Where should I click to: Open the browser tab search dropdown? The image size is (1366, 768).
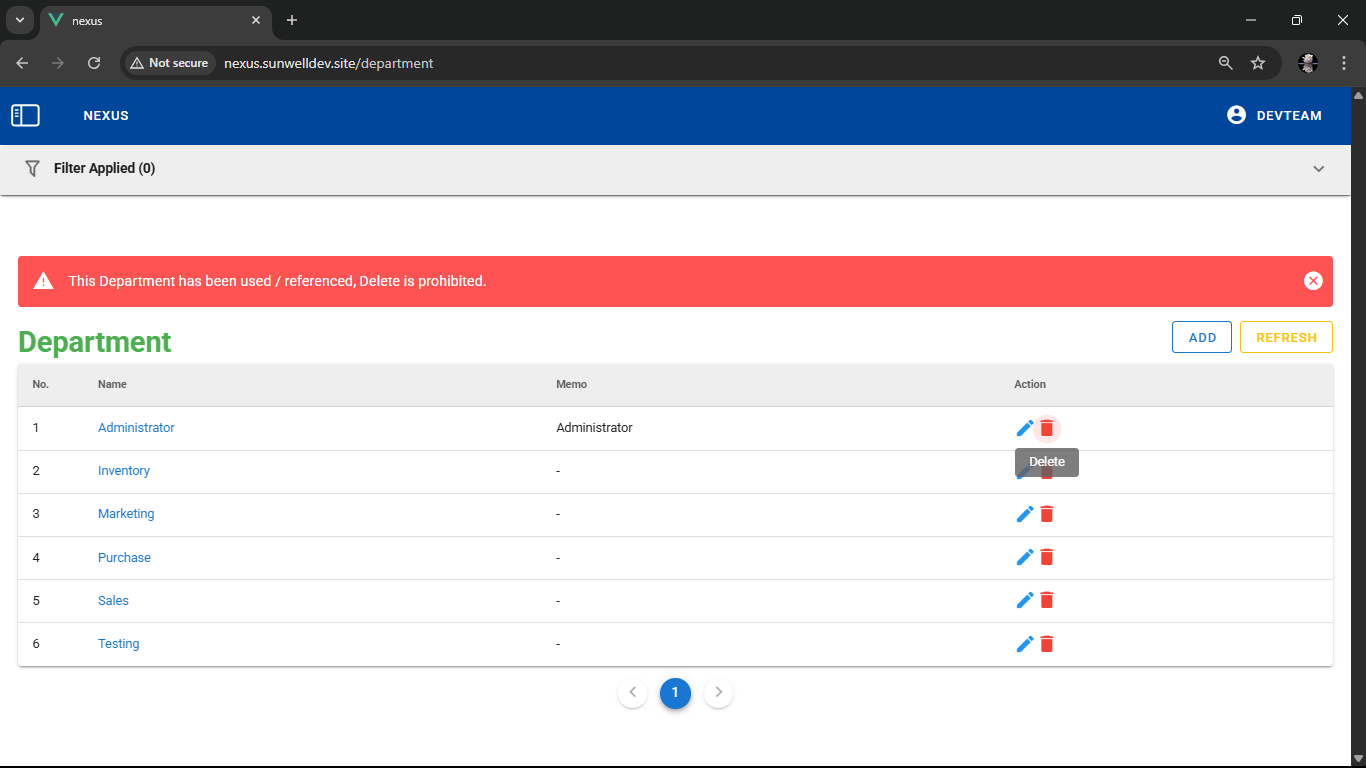[x=19, y=20]
